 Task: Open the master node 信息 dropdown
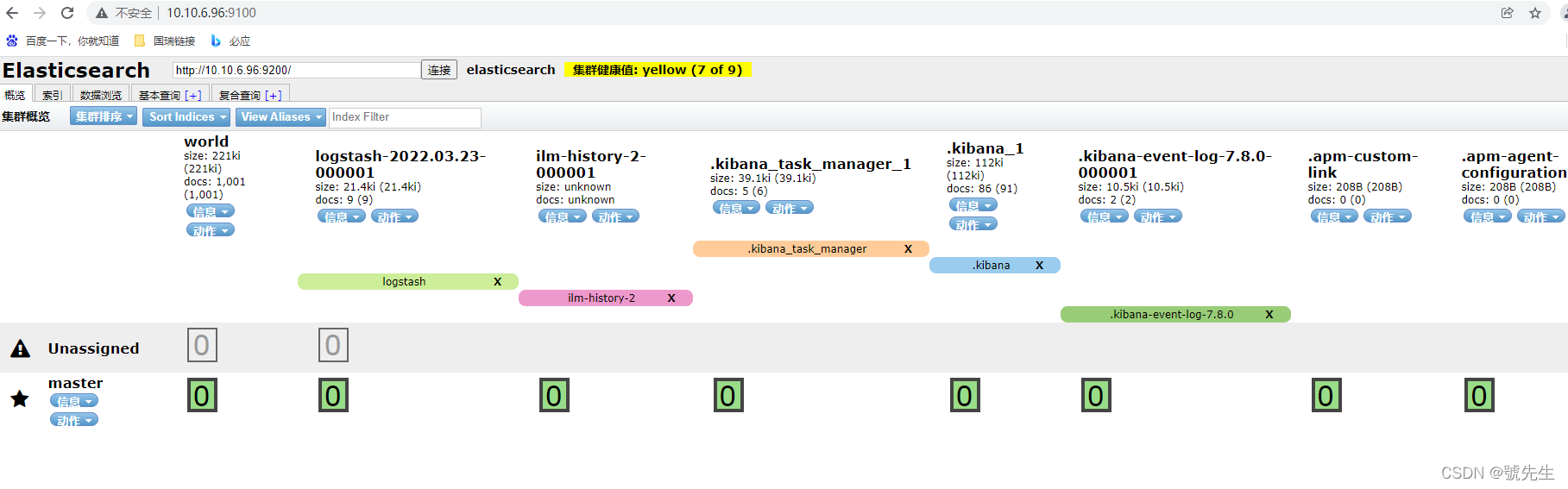tap(74, 401)
